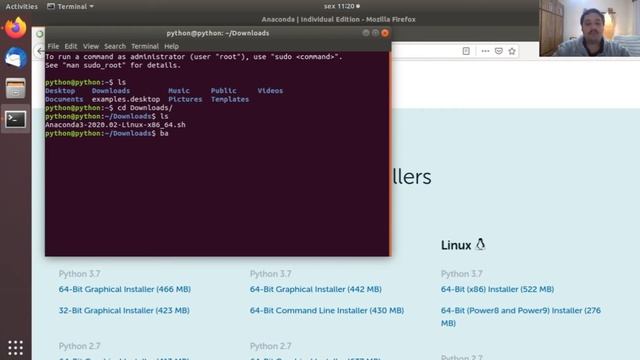Screen dimensions: 640x360
Task: Save page to Pocket icon
Action: coord(499,51)
